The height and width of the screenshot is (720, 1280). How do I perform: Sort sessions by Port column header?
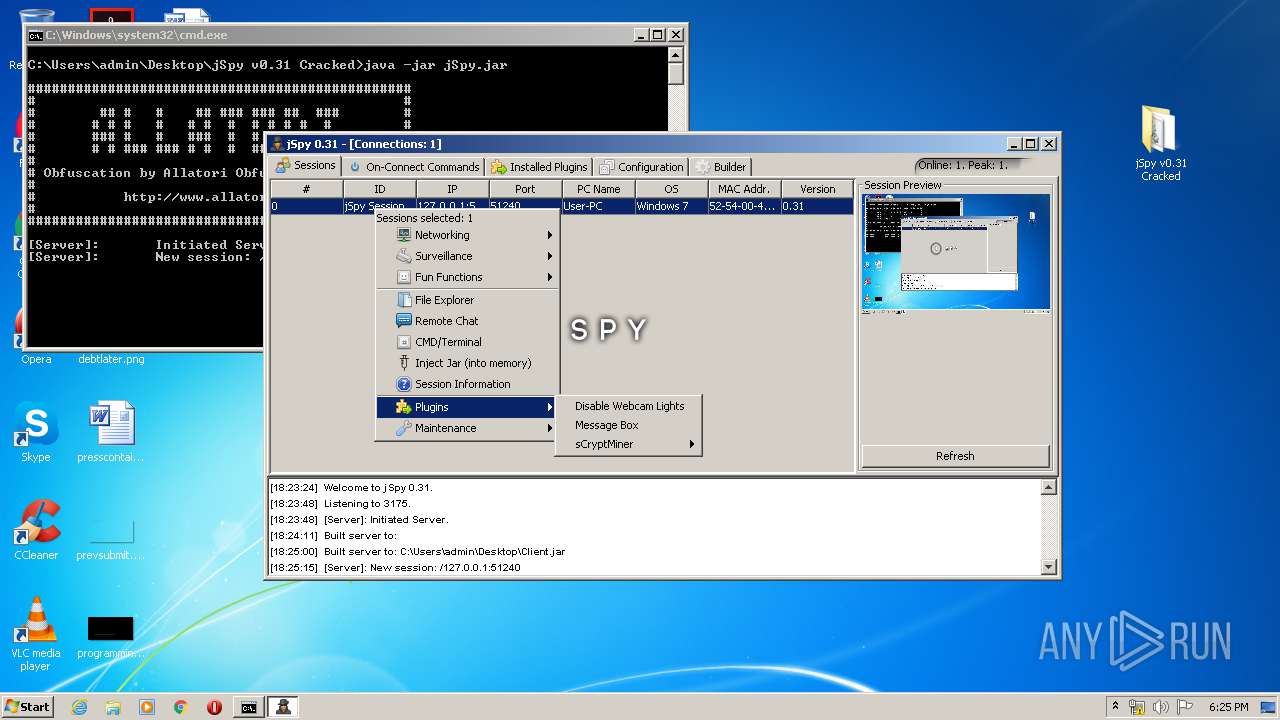526,189
